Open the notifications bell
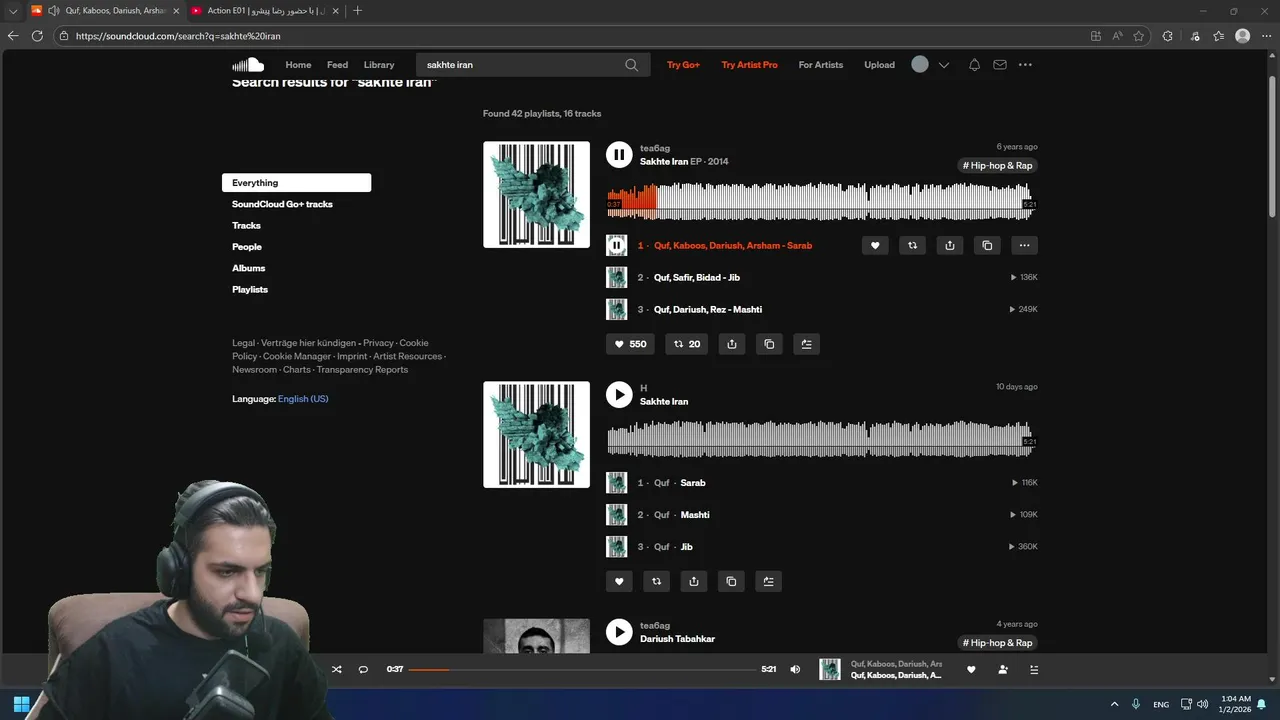 pyautogui.click(x=974, y=65)
